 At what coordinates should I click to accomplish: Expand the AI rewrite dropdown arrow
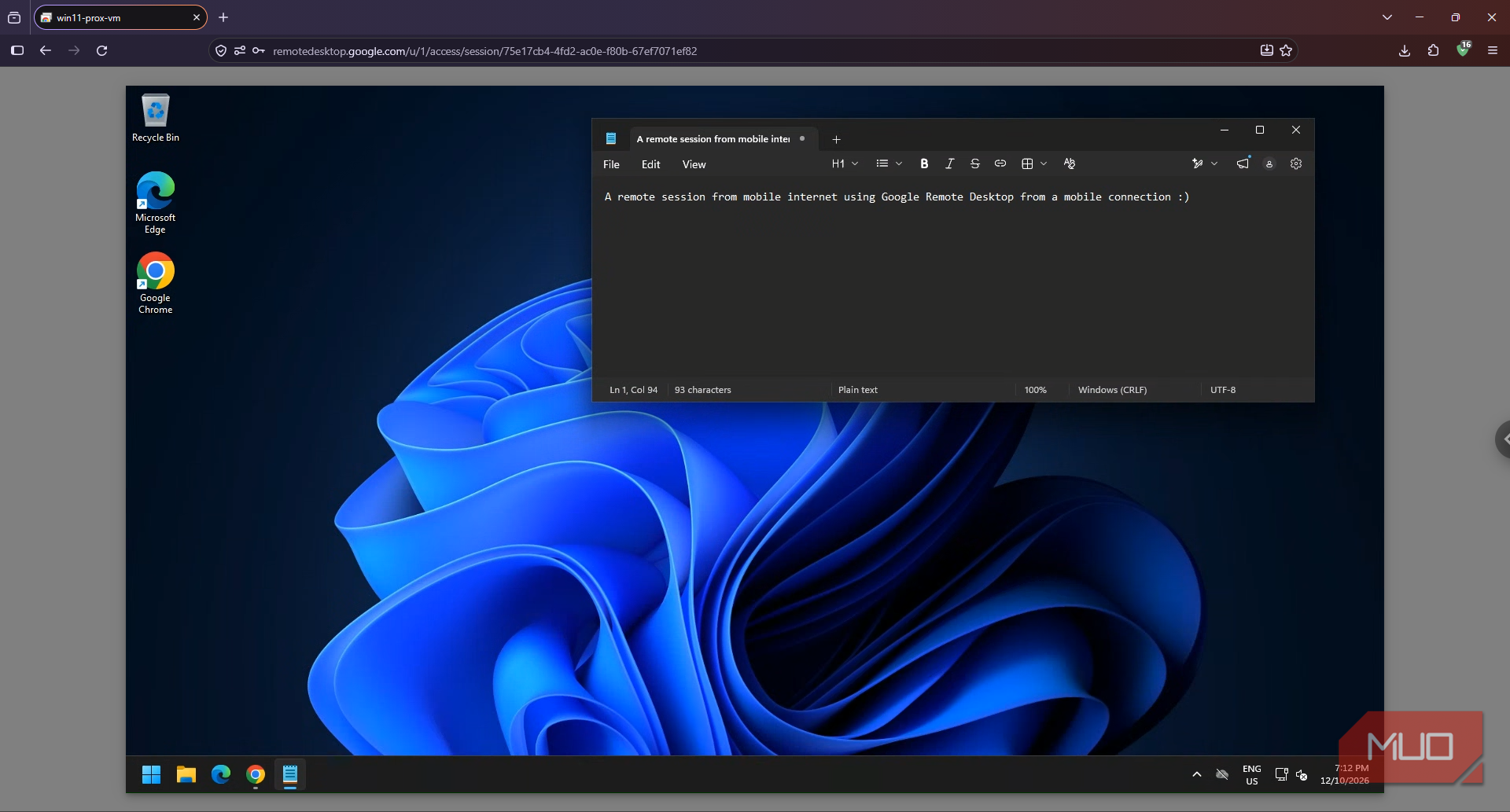tap(1214, 164)
